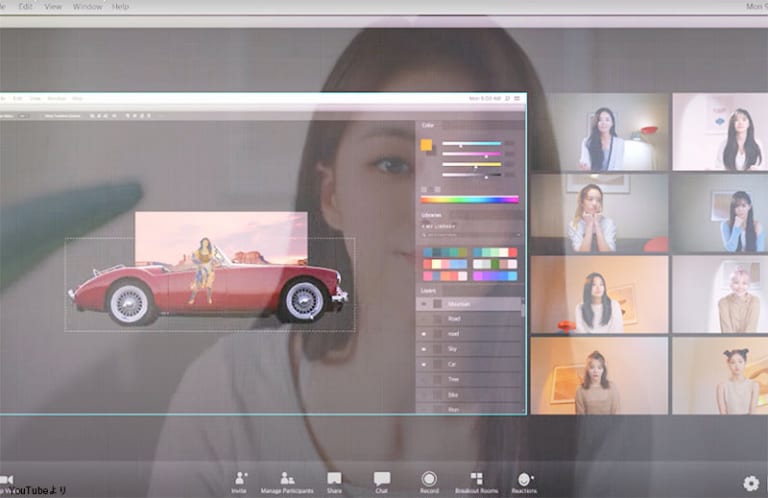
Task: Open Breakout Rooms icon
Action: point(477,478)
